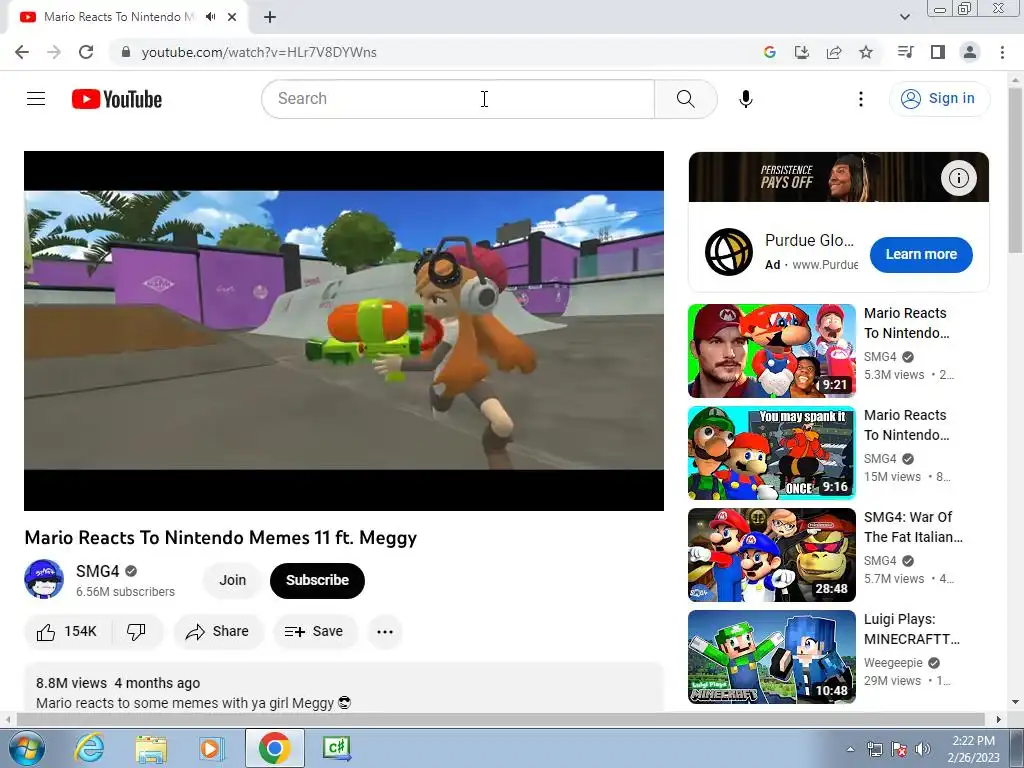
Task: Click the Join membership button
Action: [x=232, y=580]
